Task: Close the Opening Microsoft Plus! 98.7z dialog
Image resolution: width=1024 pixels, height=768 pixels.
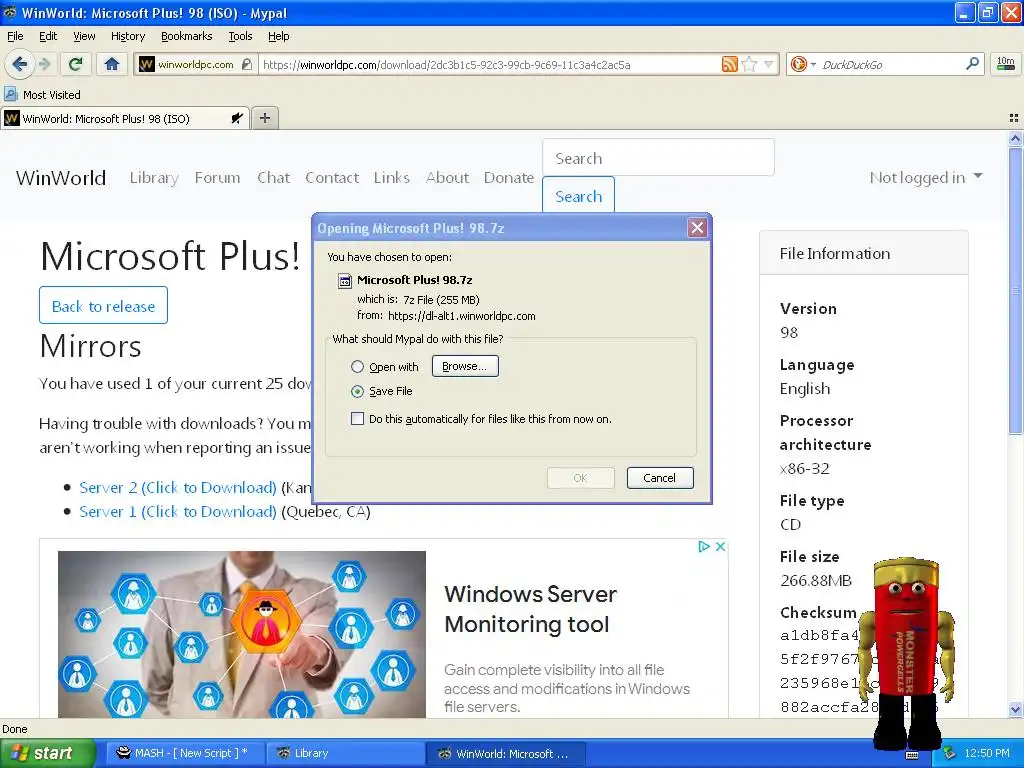Action: 697,228
